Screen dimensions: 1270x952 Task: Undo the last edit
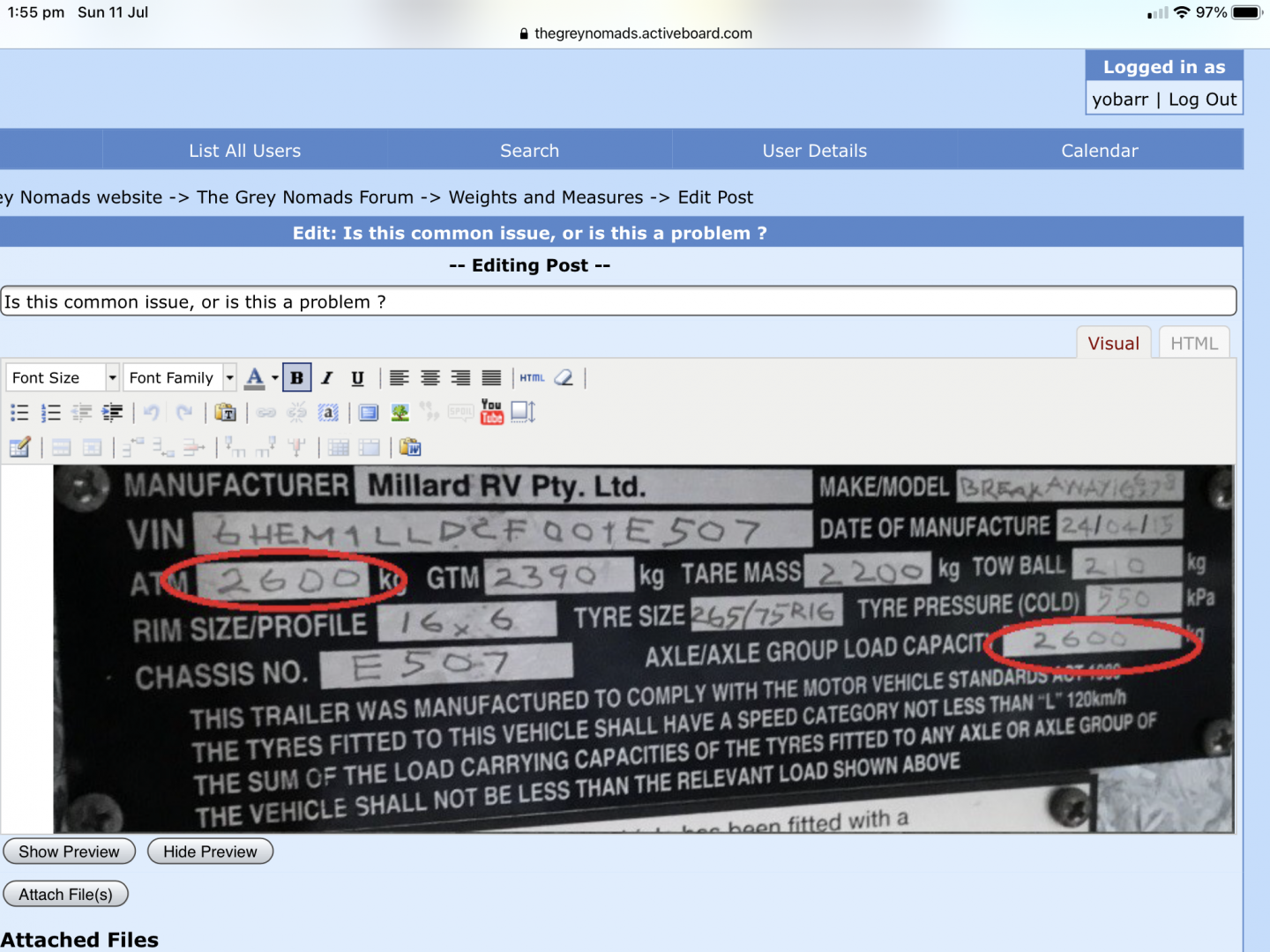pos(152,413)
